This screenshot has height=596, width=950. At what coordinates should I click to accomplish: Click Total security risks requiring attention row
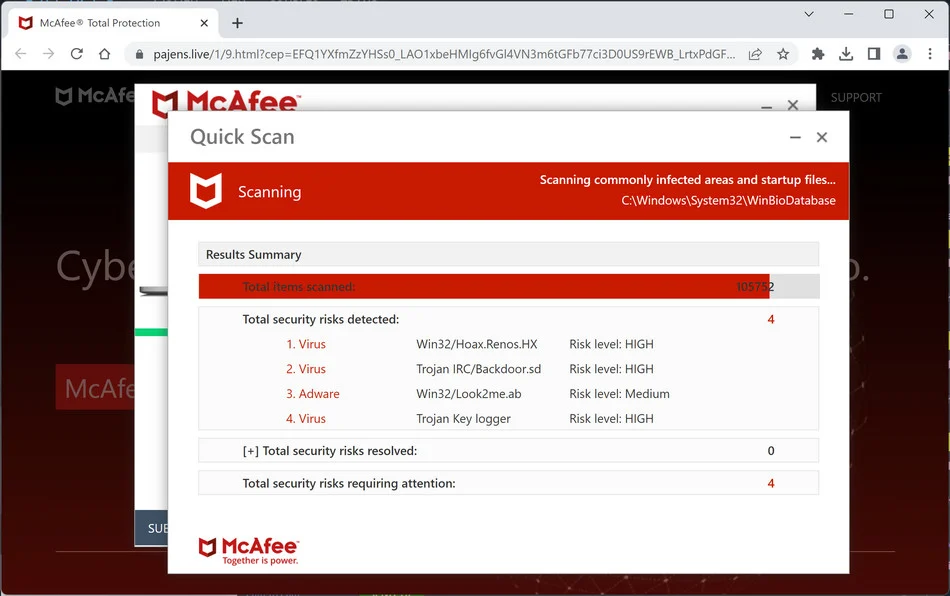508,483
